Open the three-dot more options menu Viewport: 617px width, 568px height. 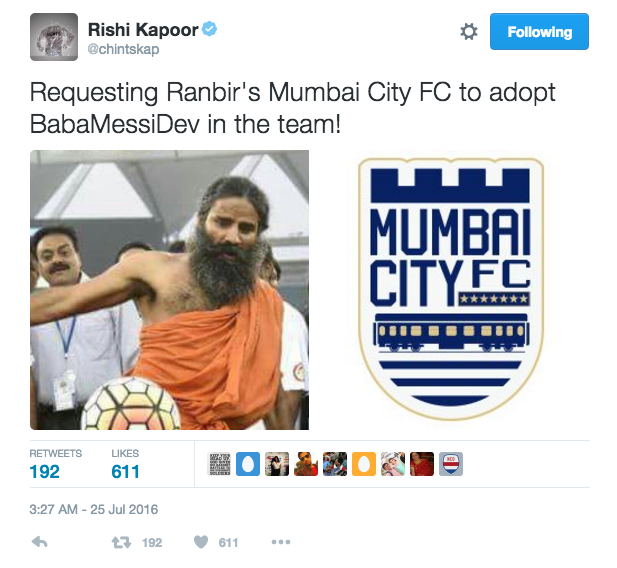pos(281,542)
